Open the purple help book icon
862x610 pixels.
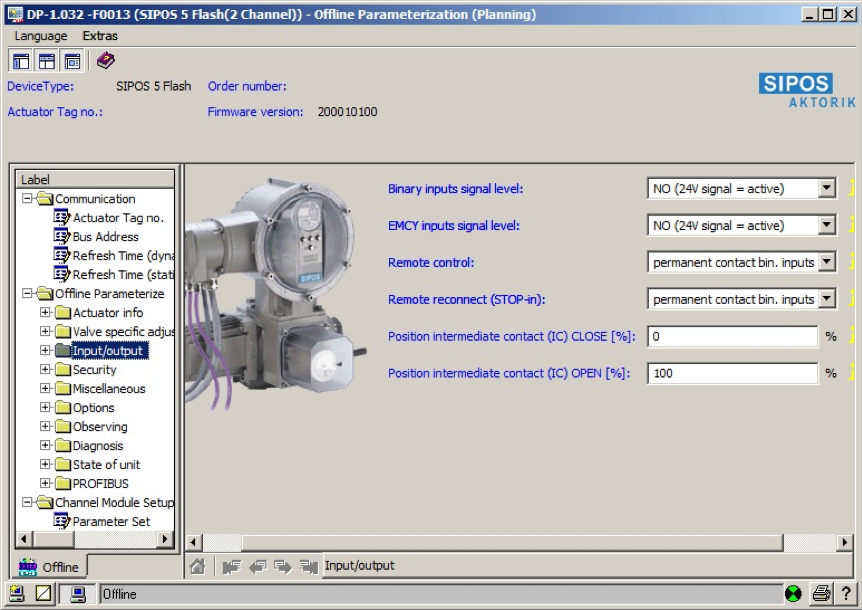[106, 60]
